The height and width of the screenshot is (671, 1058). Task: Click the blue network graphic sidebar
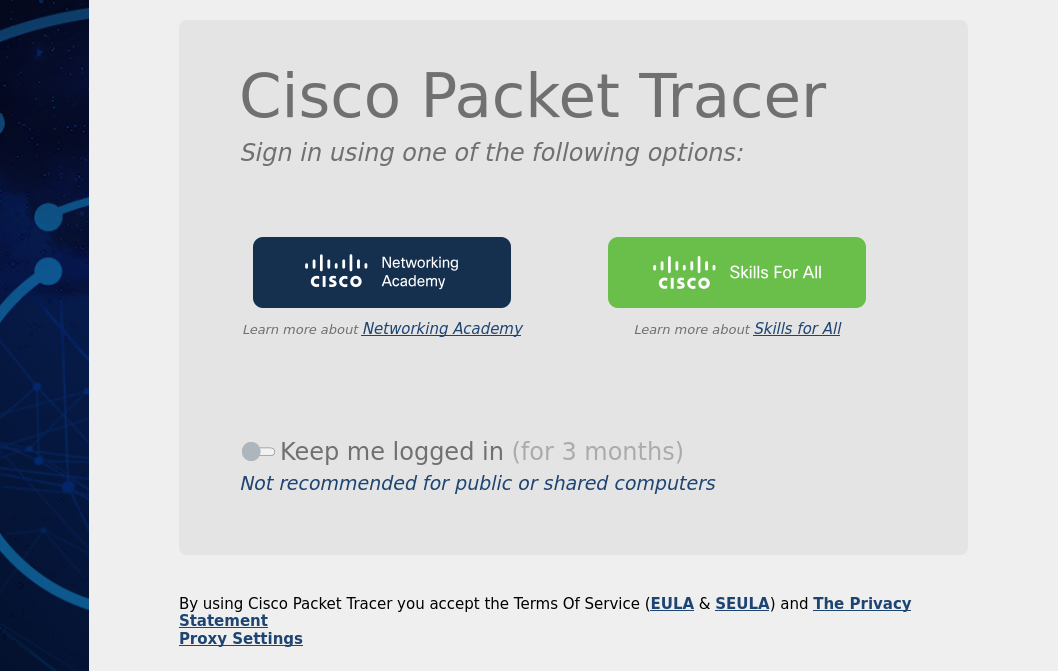pyautogui.click(x=45, y=336)
